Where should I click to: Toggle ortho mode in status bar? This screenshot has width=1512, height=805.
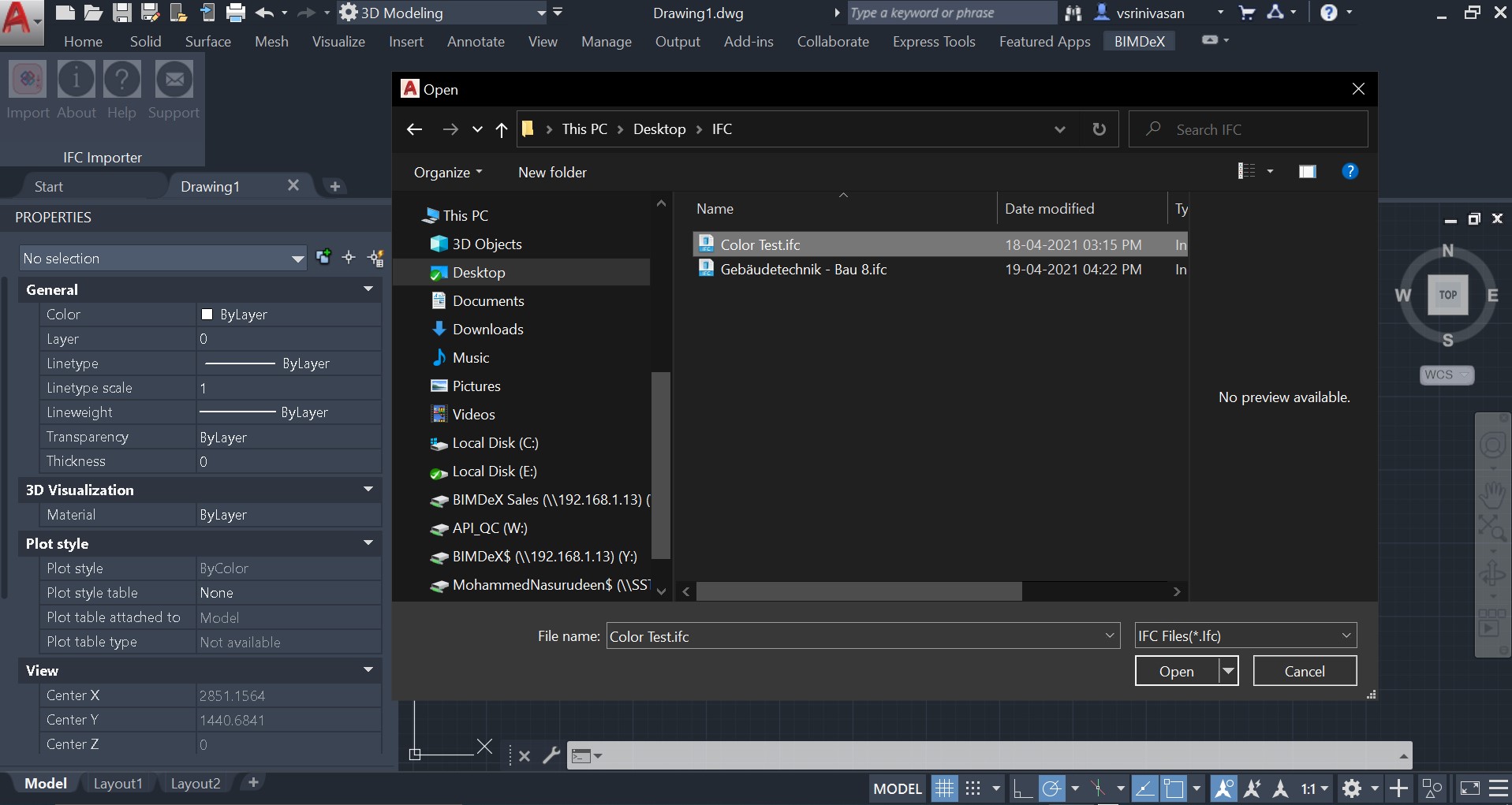1022,788
